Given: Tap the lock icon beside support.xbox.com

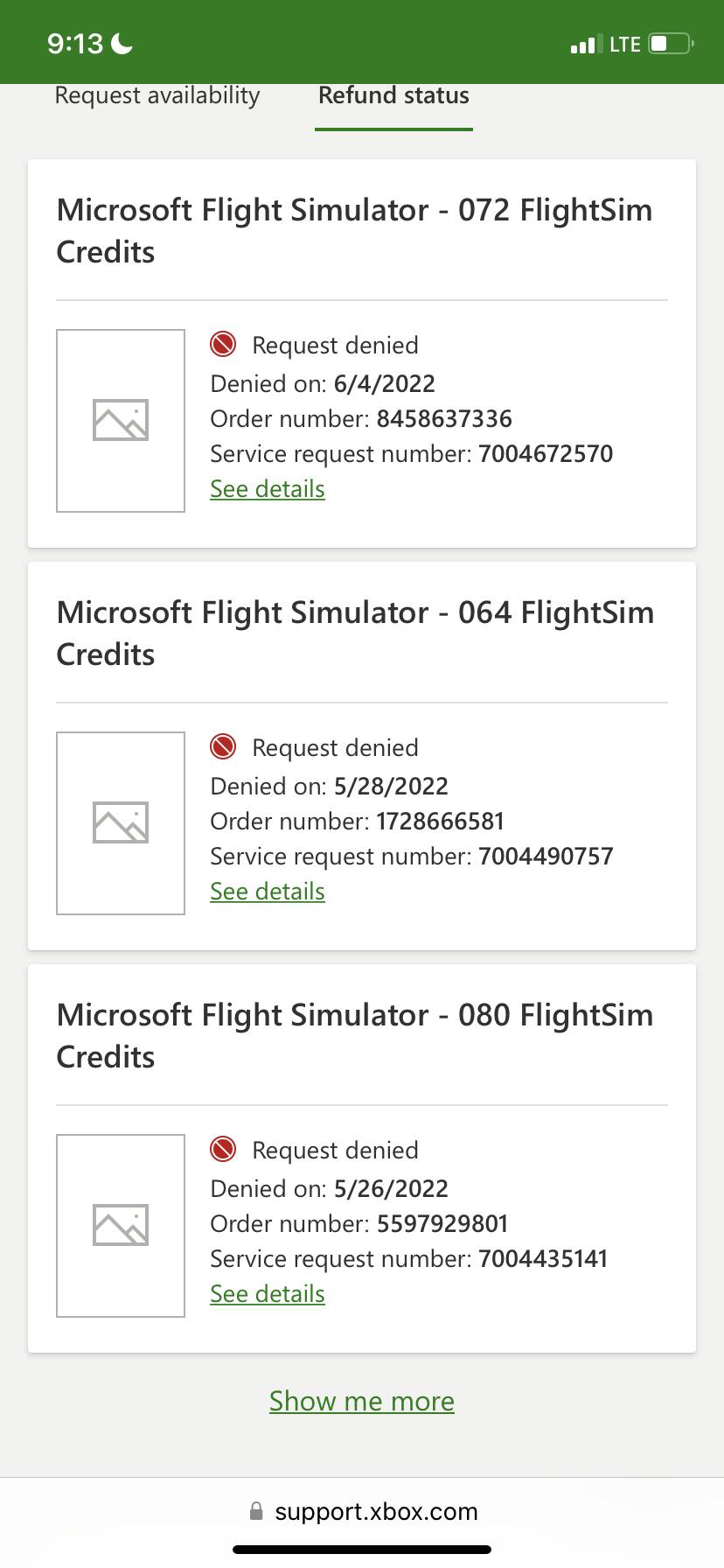Looking at the screenshot, I should [256, 1511].
